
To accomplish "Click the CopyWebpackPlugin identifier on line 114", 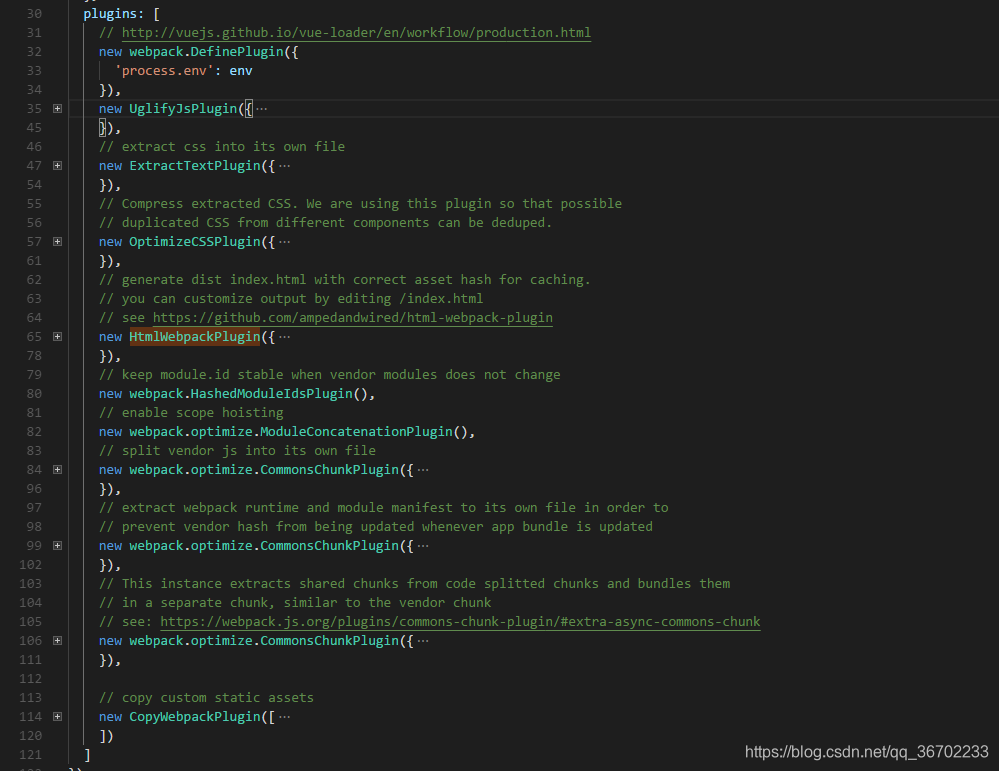I will pos(195,717).
